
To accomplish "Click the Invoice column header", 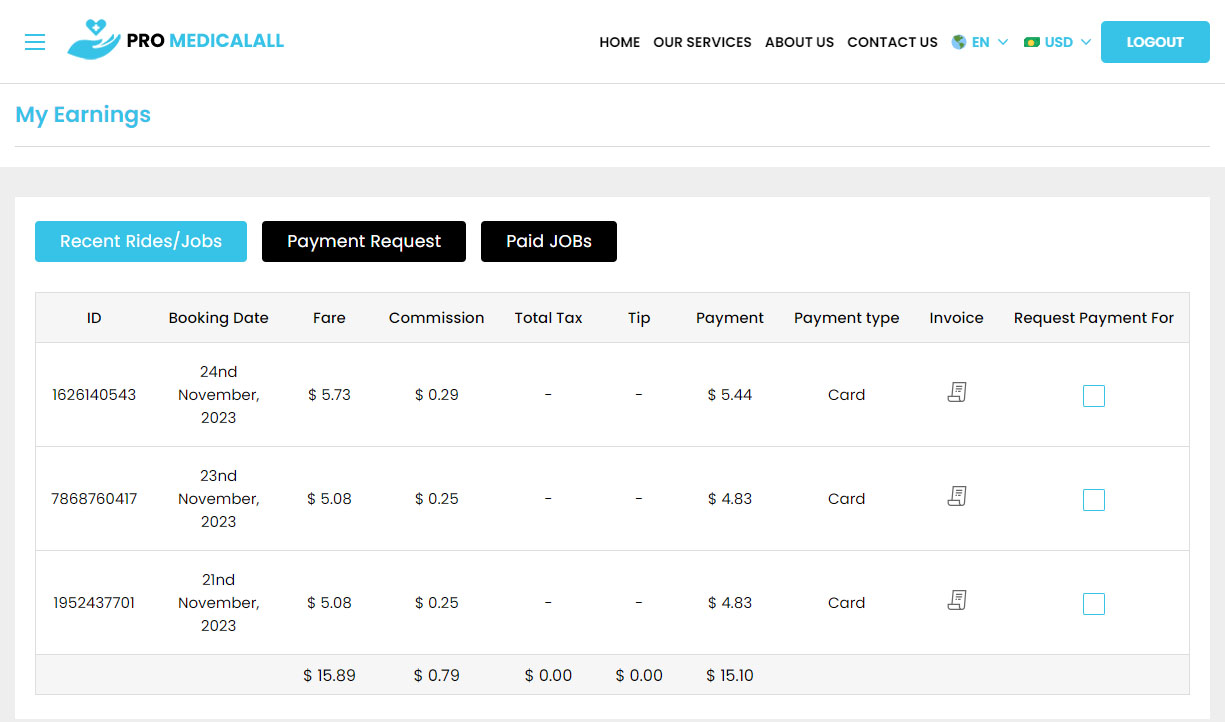I will coord(956,318).
